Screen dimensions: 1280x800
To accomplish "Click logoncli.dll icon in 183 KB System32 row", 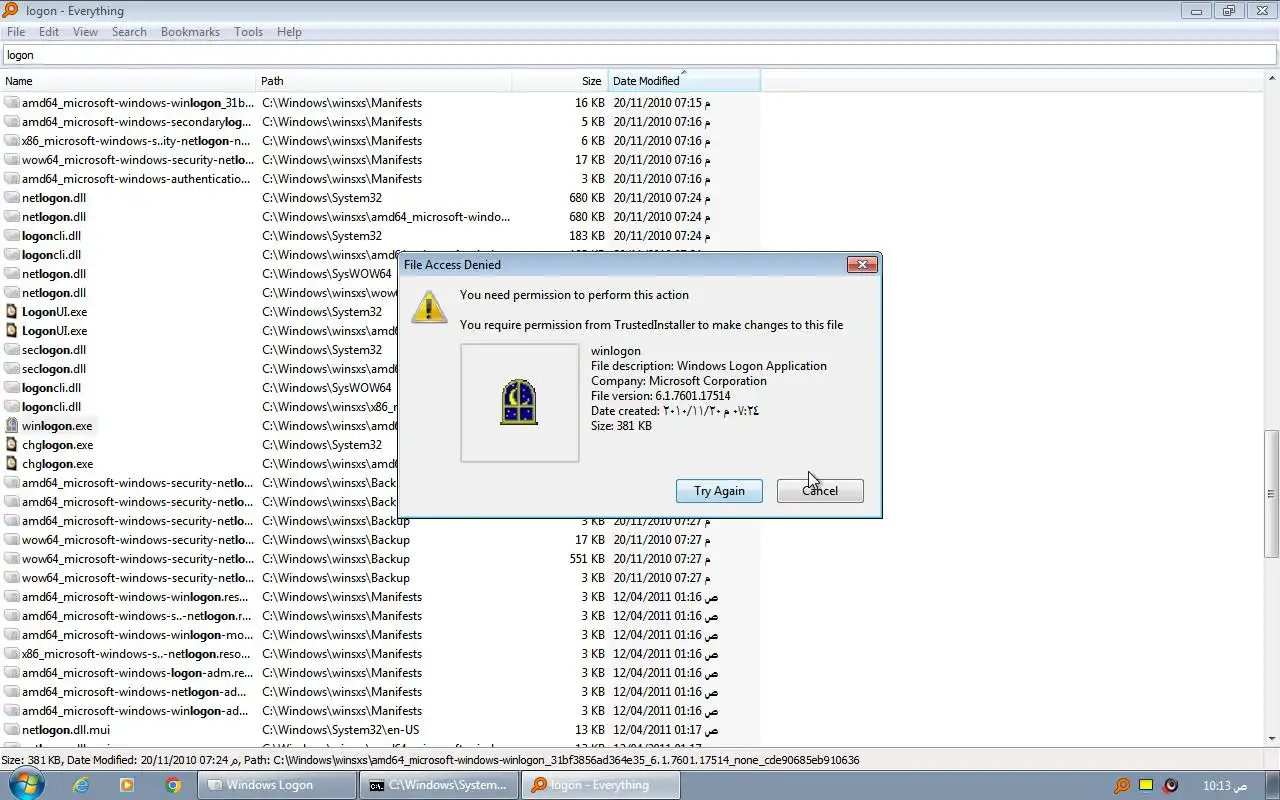I will coord(12,236).
